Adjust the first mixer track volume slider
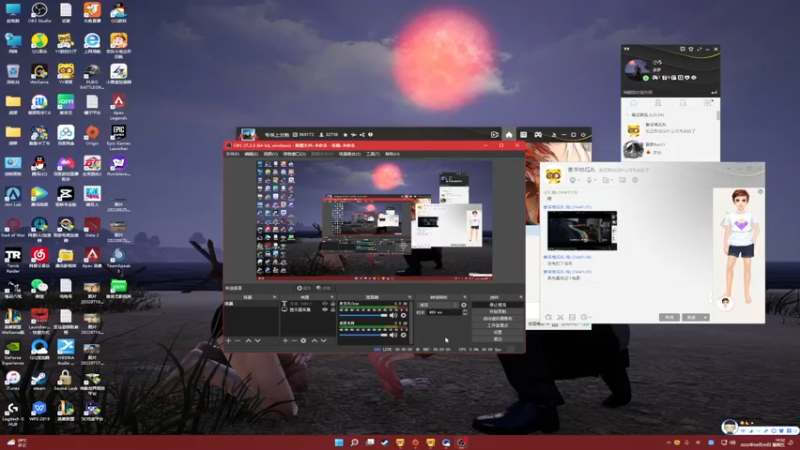 pyautogui.click(x=363, y=315)
